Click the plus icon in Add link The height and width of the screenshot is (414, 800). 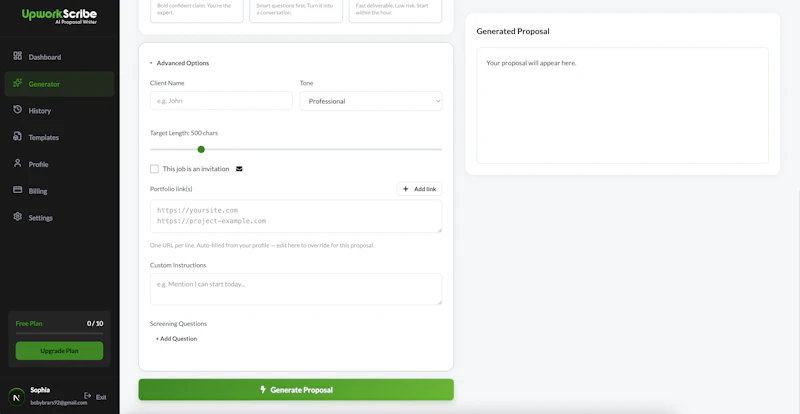[x=406, y=189]
